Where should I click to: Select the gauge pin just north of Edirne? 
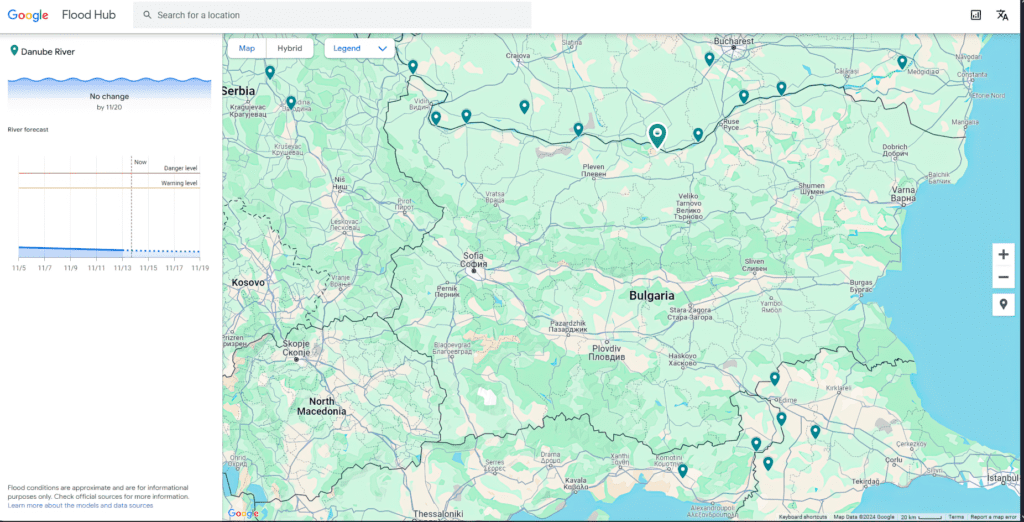pos(775,378)
